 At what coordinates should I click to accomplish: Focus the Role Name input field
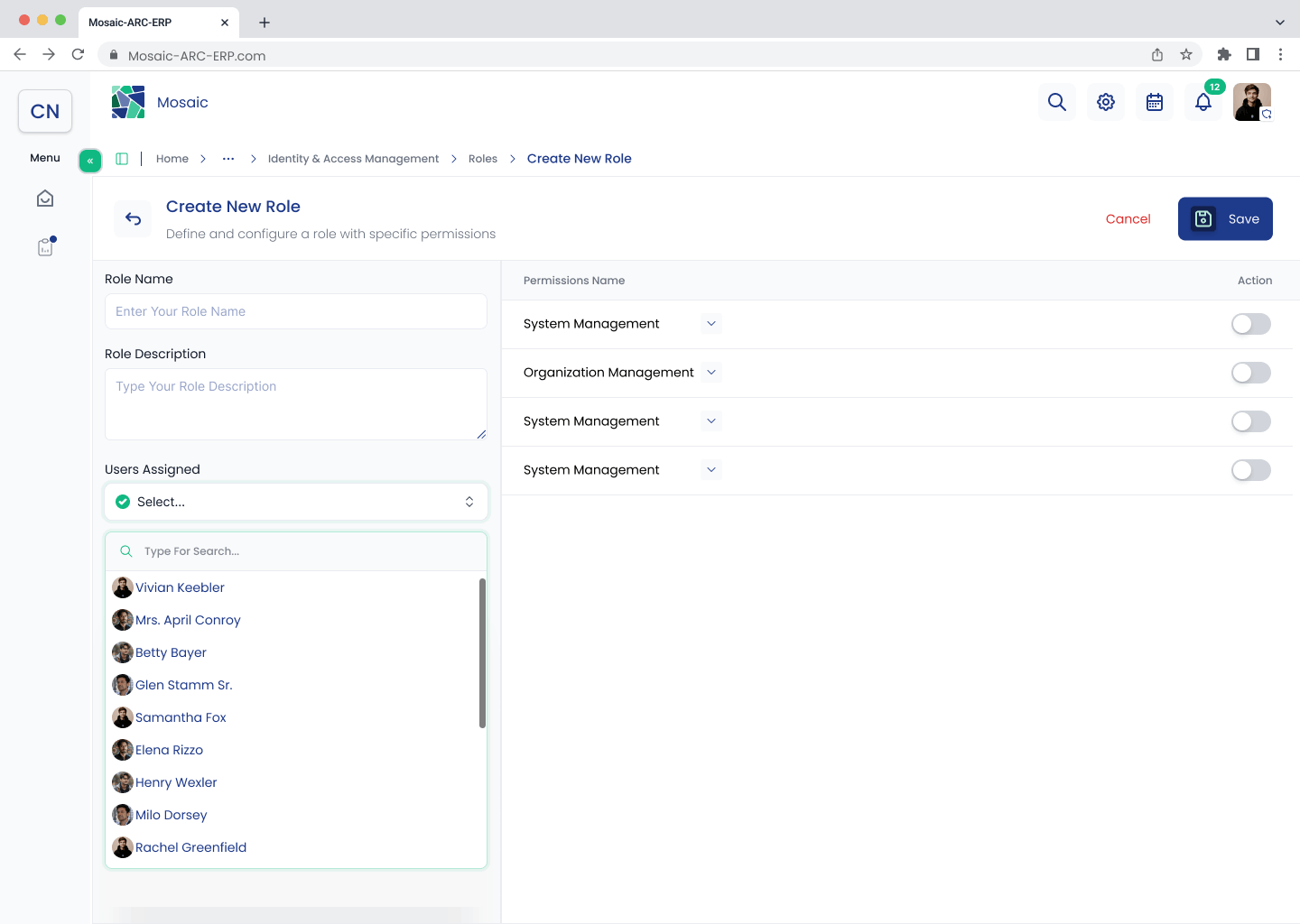click(x=296, y=311)
